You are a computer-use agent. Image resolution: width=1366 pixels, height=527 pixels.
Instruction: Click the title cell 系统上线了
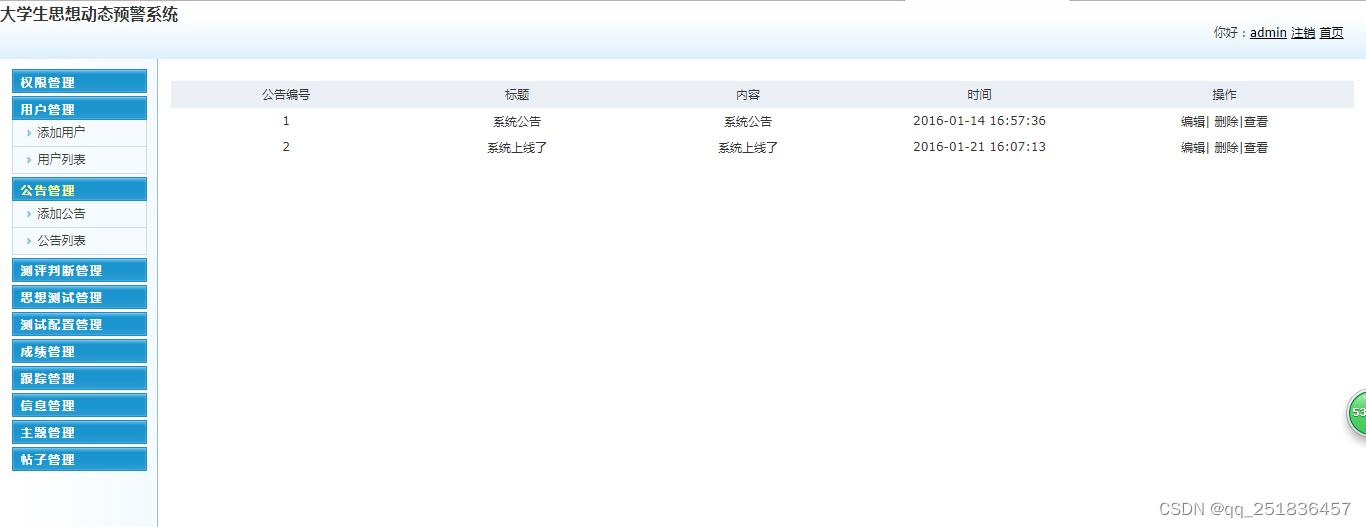click(x=517, y=147)
